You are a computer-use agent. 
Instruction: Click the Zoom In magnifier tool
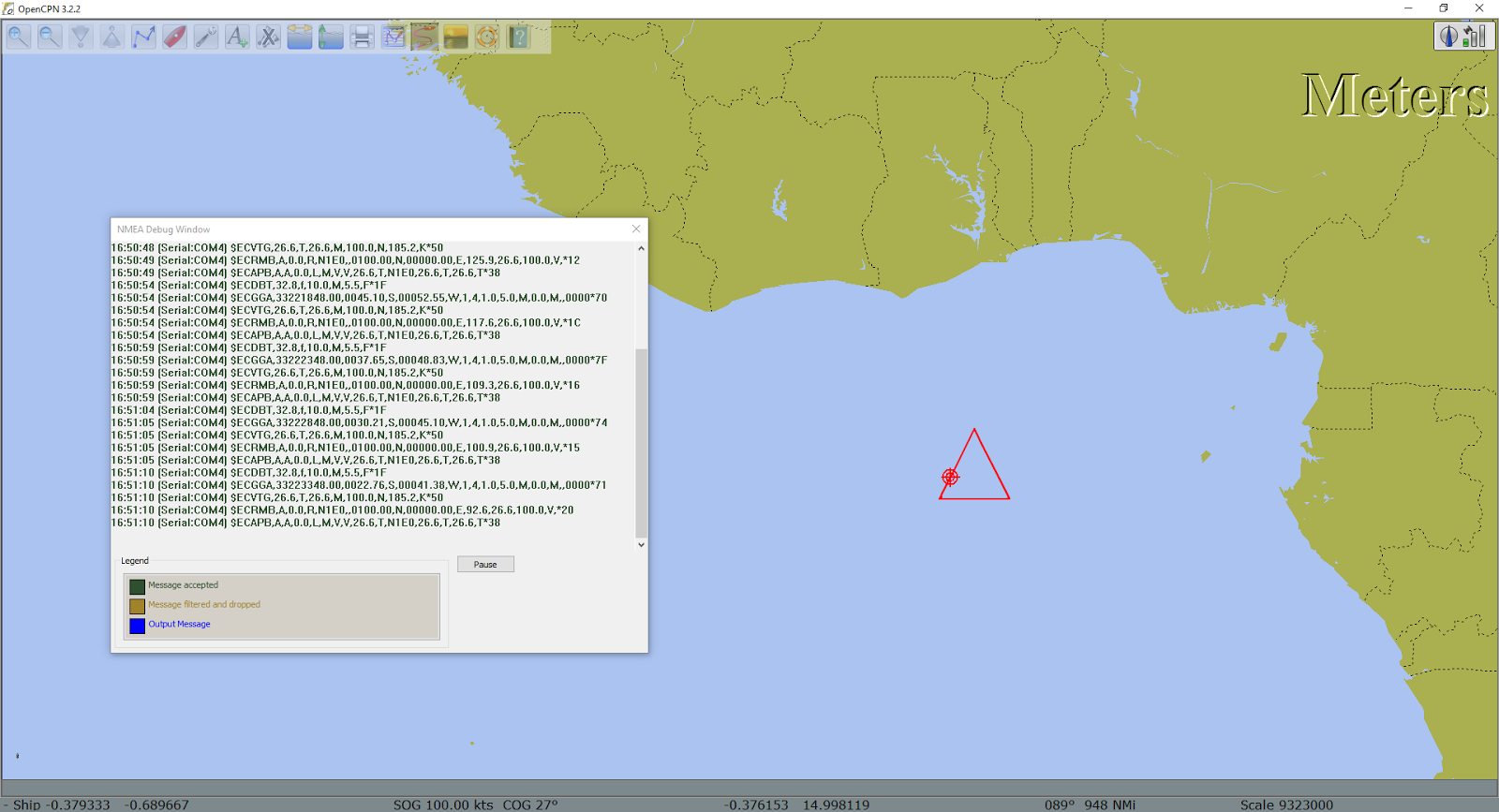(x=19, y=37)
